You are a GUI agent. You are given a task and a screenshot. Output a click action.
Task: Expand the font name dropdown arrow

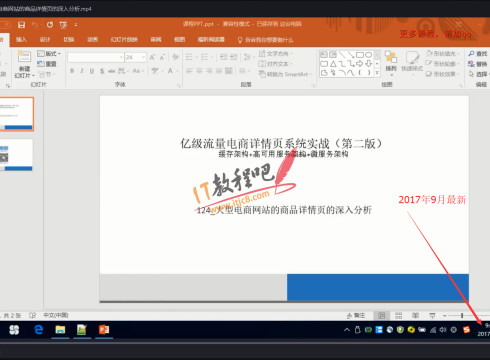121,58
